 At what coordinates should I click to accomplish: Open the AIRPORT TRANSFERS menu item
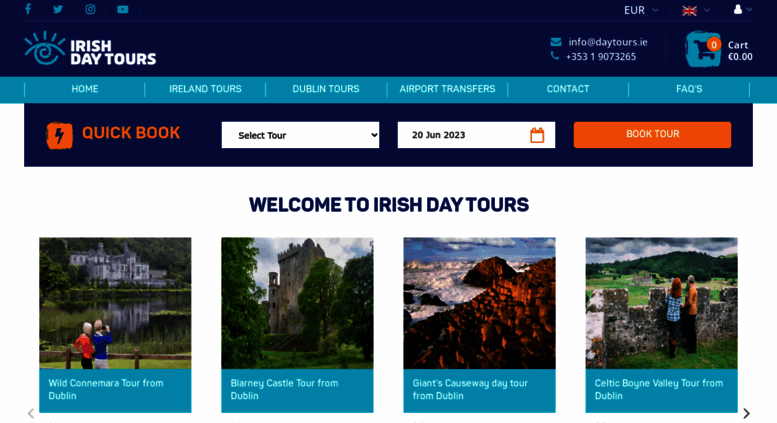click(x=447, y=89)
